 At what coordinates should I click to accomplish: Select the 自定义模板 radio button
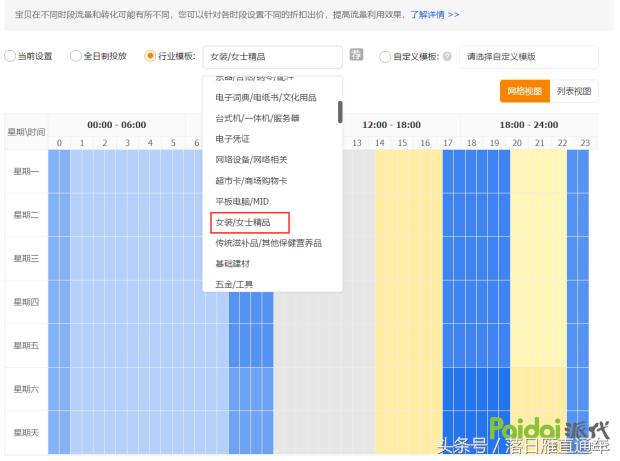(384, 57)
